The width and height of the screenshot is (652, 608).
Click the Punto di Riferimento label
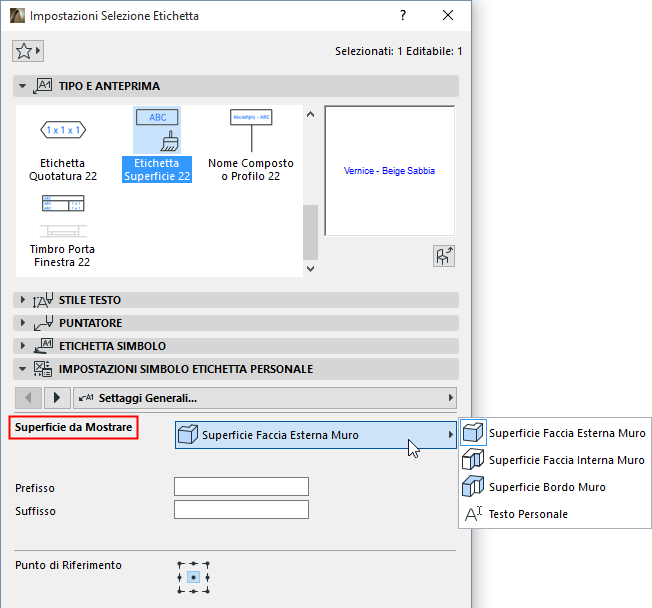[69, 565]
